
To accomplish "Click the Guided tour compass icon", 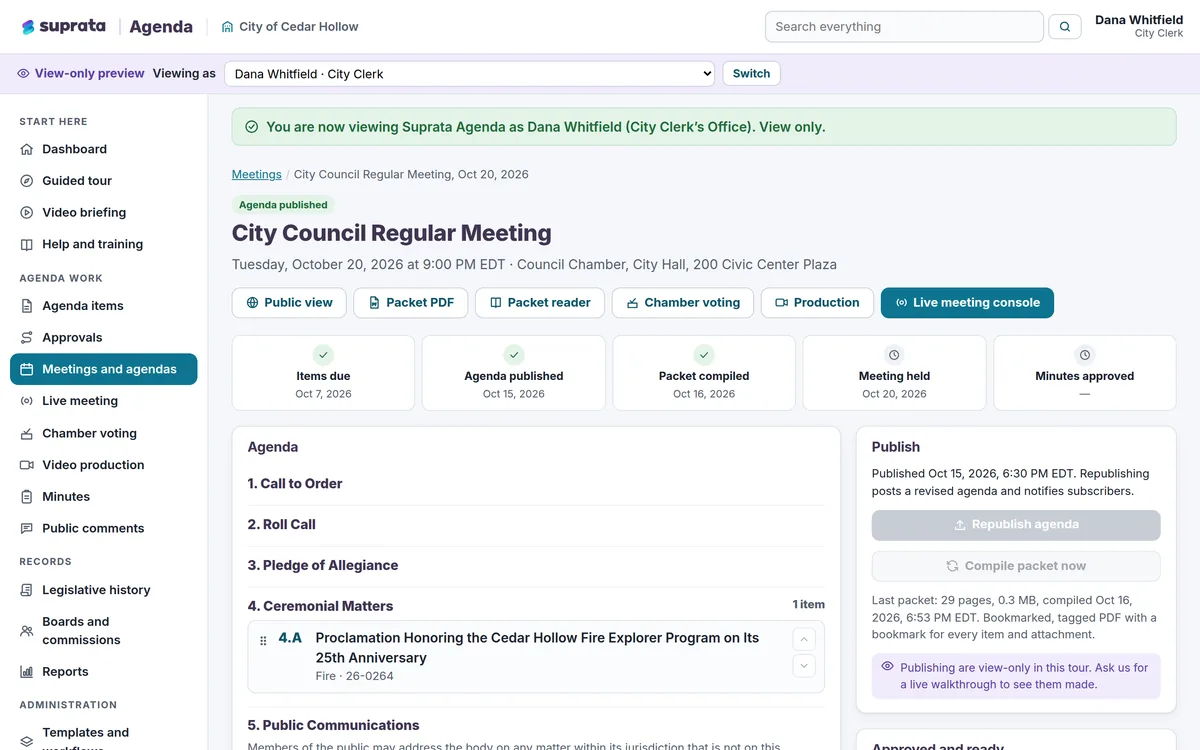I will tap(27, 181).
